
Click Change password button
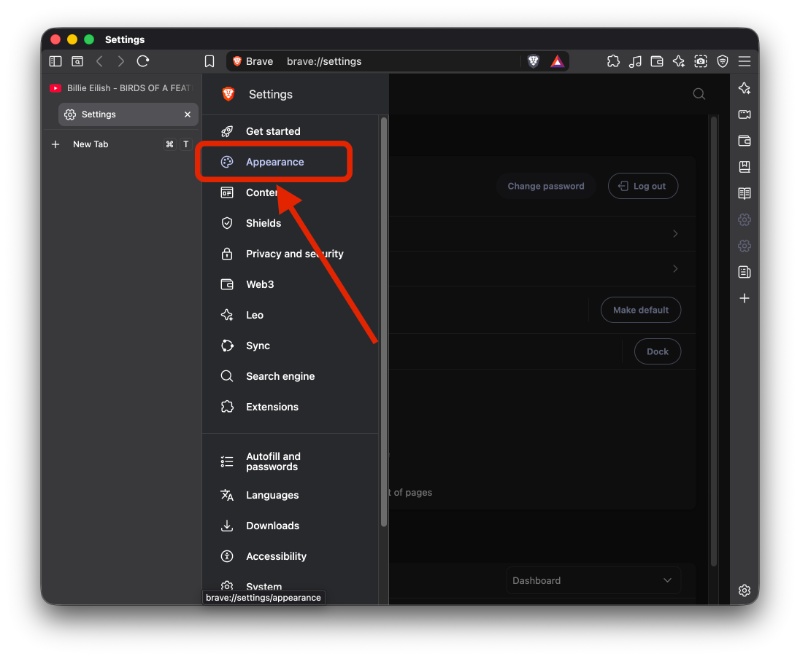[x=545, y=186]
